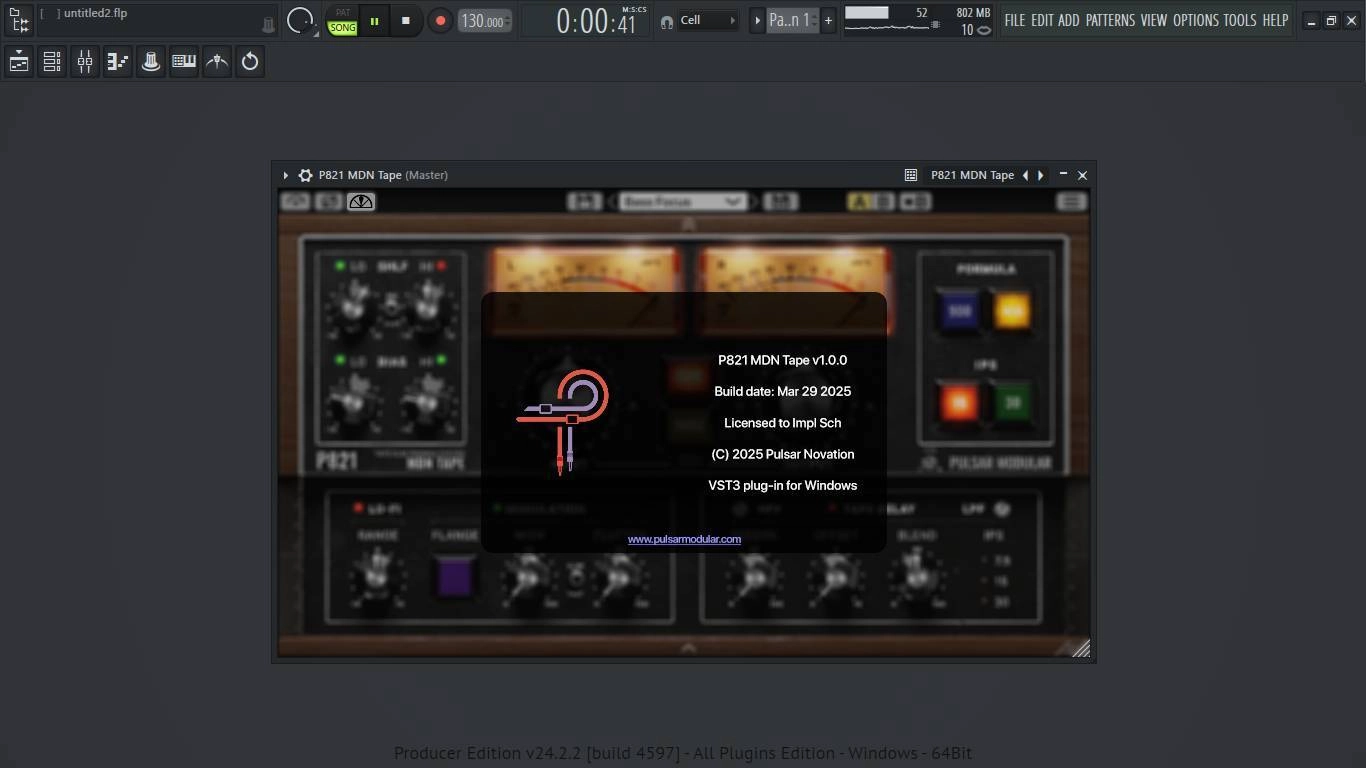The image size is (1366, 768).
Task: Toggle PAT/SONG playback mode
Action: coord(342,21)
